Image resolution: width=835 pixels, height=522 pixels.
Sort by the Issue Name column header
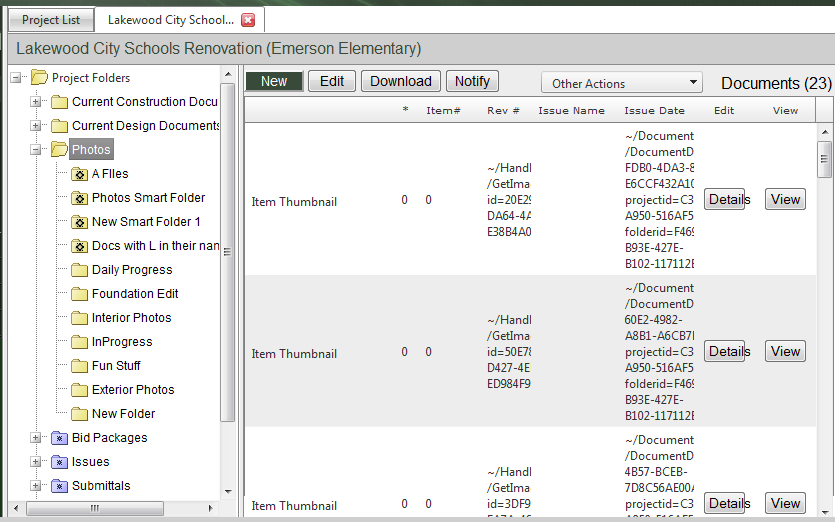coord(571,111)
